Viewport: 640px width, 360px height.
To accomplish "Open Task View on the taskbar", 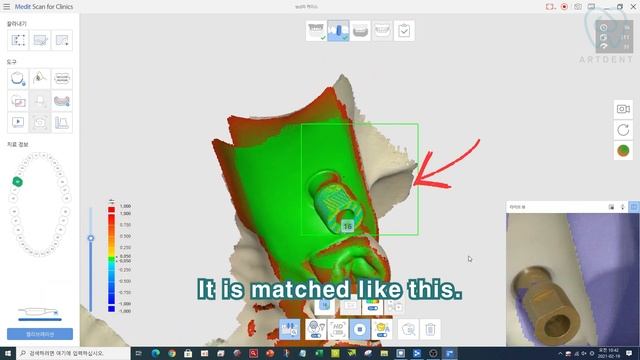I will (x=139, y=353).
